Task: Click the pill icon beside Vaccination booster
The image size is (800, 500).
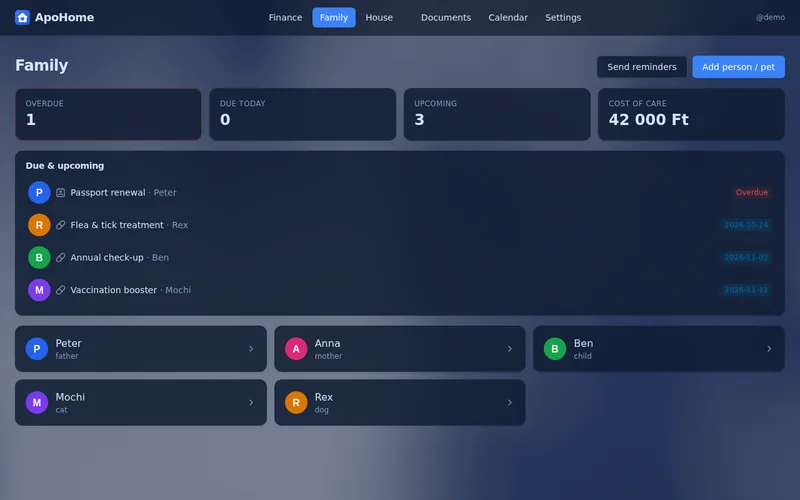Action: click(60, 290)
